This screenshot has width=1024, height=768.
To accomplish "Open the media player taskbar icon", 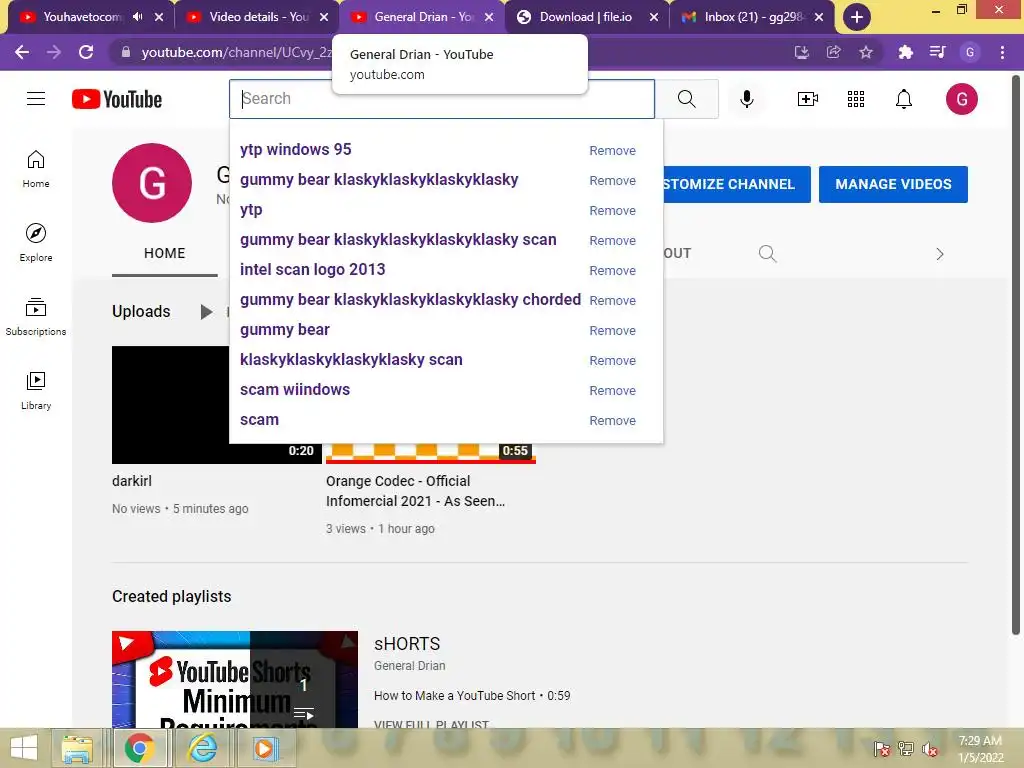I will 264,748.
